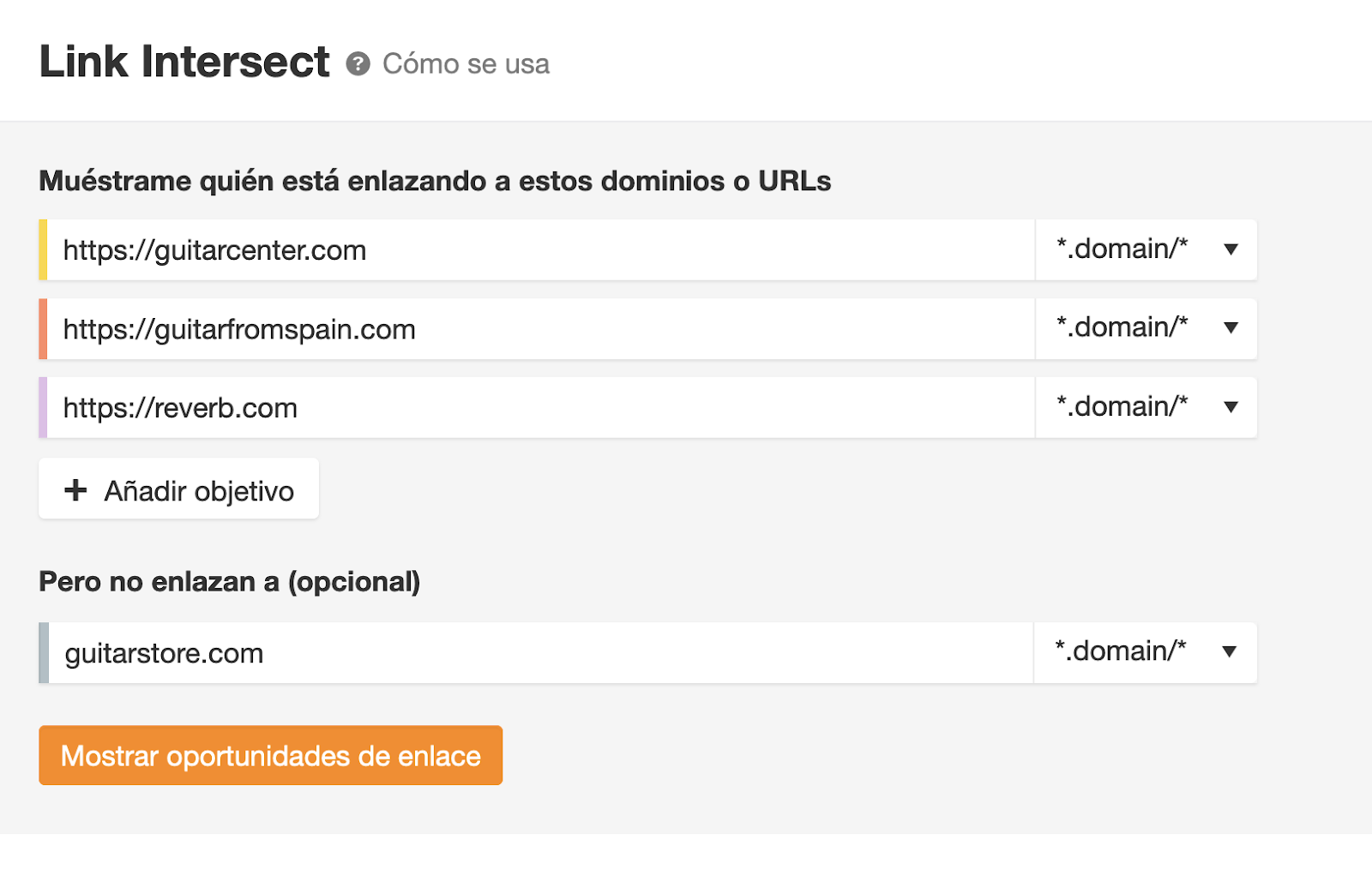Click the purple color marker beside reverb.com
This screenshot has width=1372, height=894.
coord(43,408)
